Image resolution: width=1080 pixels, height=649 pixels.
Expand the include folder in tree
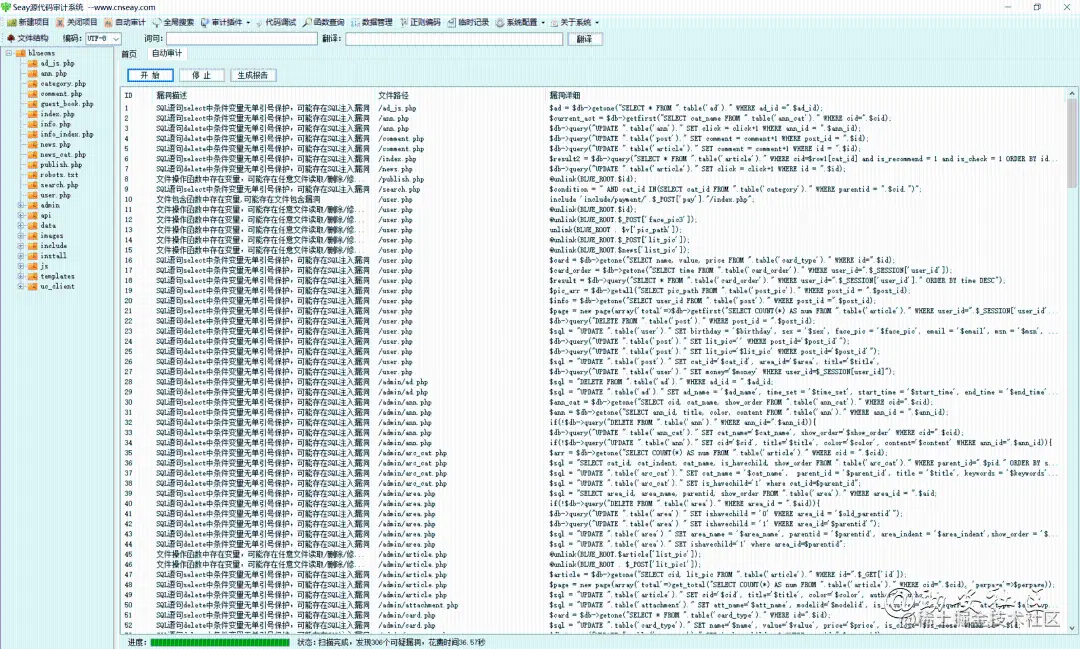tap(21, 245)
